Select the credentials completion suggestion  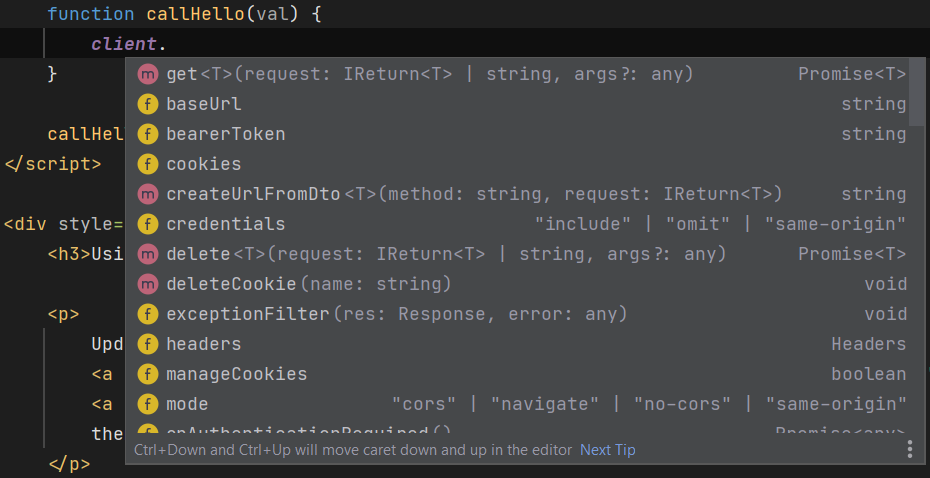[225, 224]
